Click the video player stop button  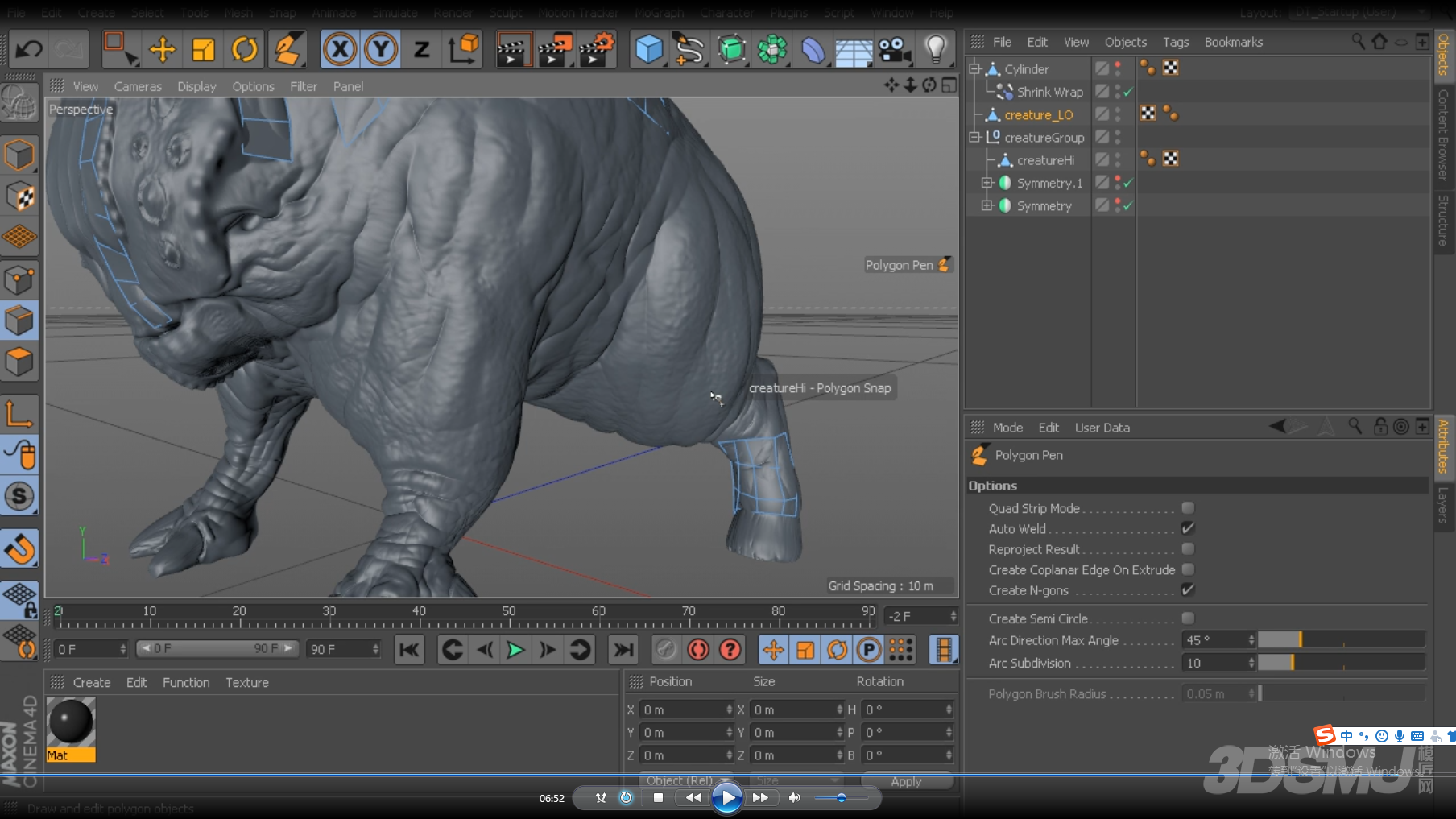click(x=658, y=798)
